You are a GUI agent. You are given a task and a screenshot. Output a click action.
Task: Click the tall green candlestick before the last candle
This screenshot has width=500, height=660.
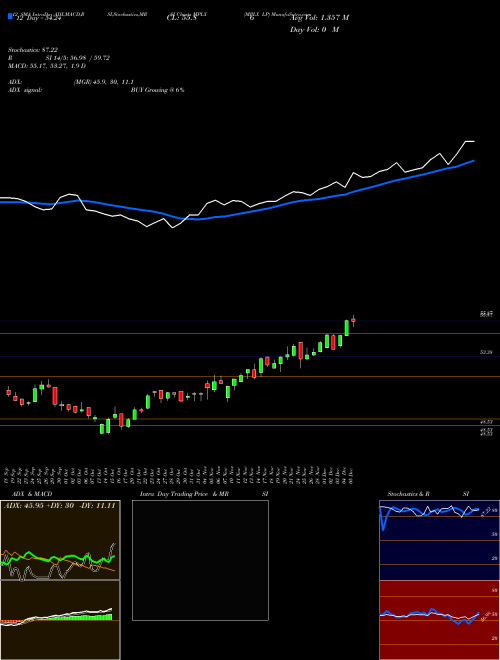click(347, 328)
